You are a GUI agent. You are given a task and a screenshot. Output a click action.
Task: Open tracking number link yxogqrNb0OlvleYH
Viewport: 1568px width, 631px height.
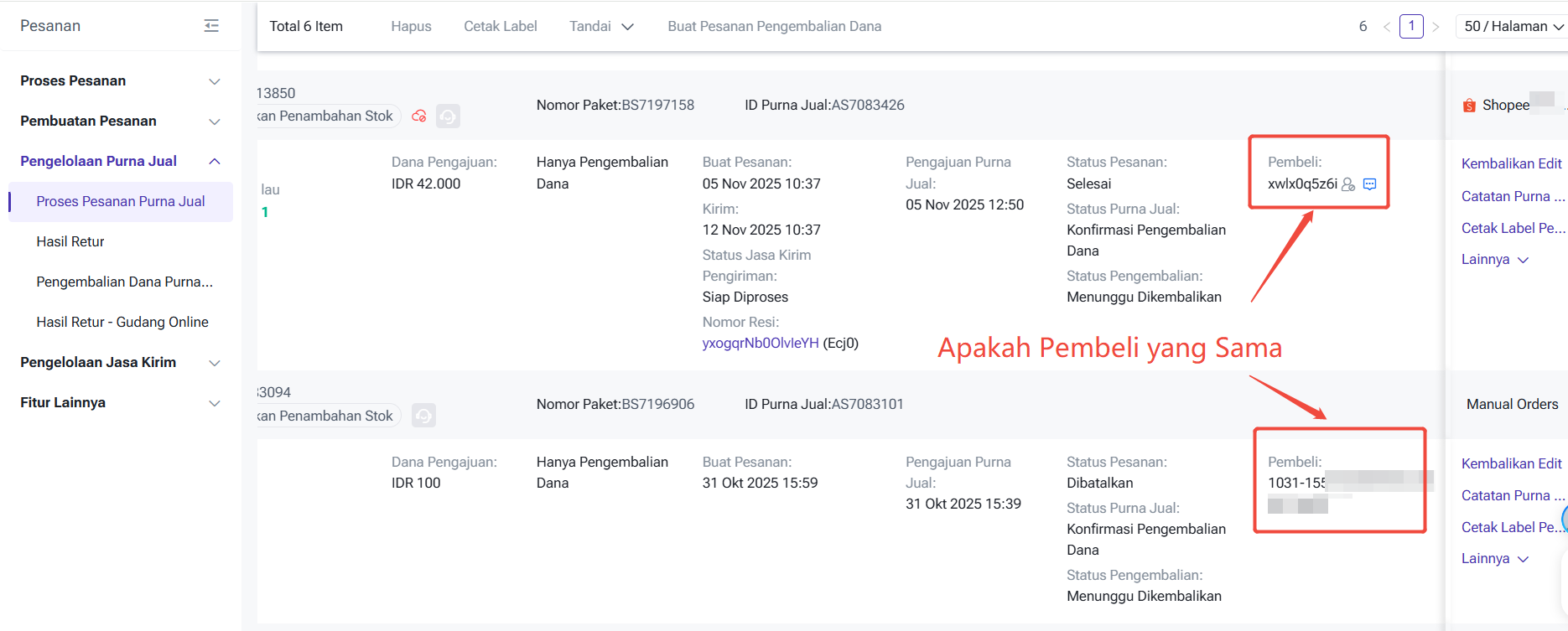[x=760, y=343]
